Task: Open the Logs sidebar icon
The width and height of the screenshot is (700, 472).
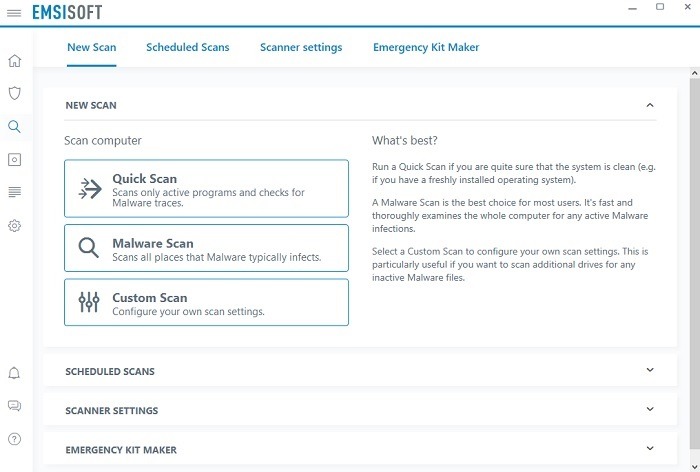Action: (x=14, y=192)
